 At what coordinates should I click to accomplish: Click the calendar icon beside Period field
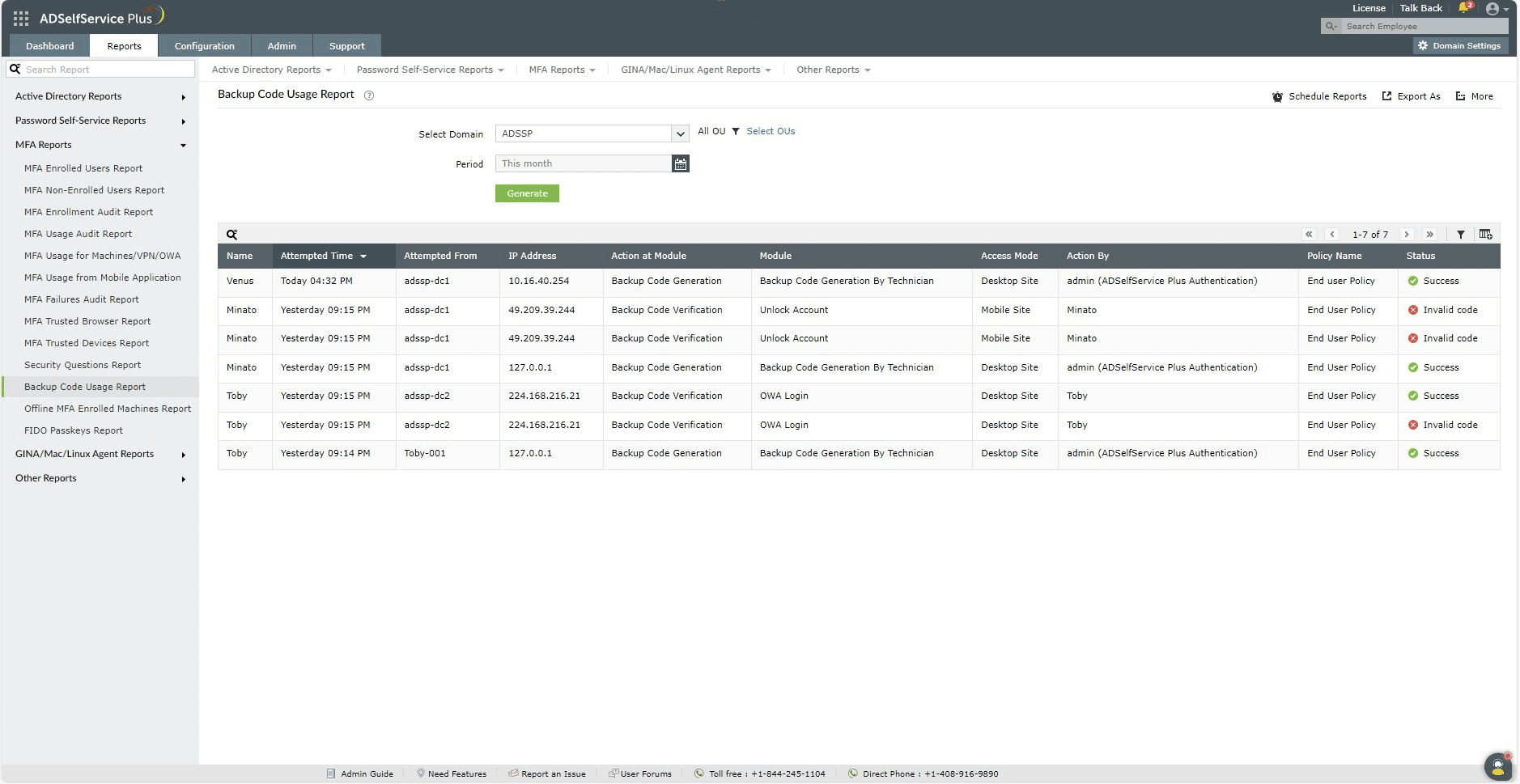pos(681,163)
